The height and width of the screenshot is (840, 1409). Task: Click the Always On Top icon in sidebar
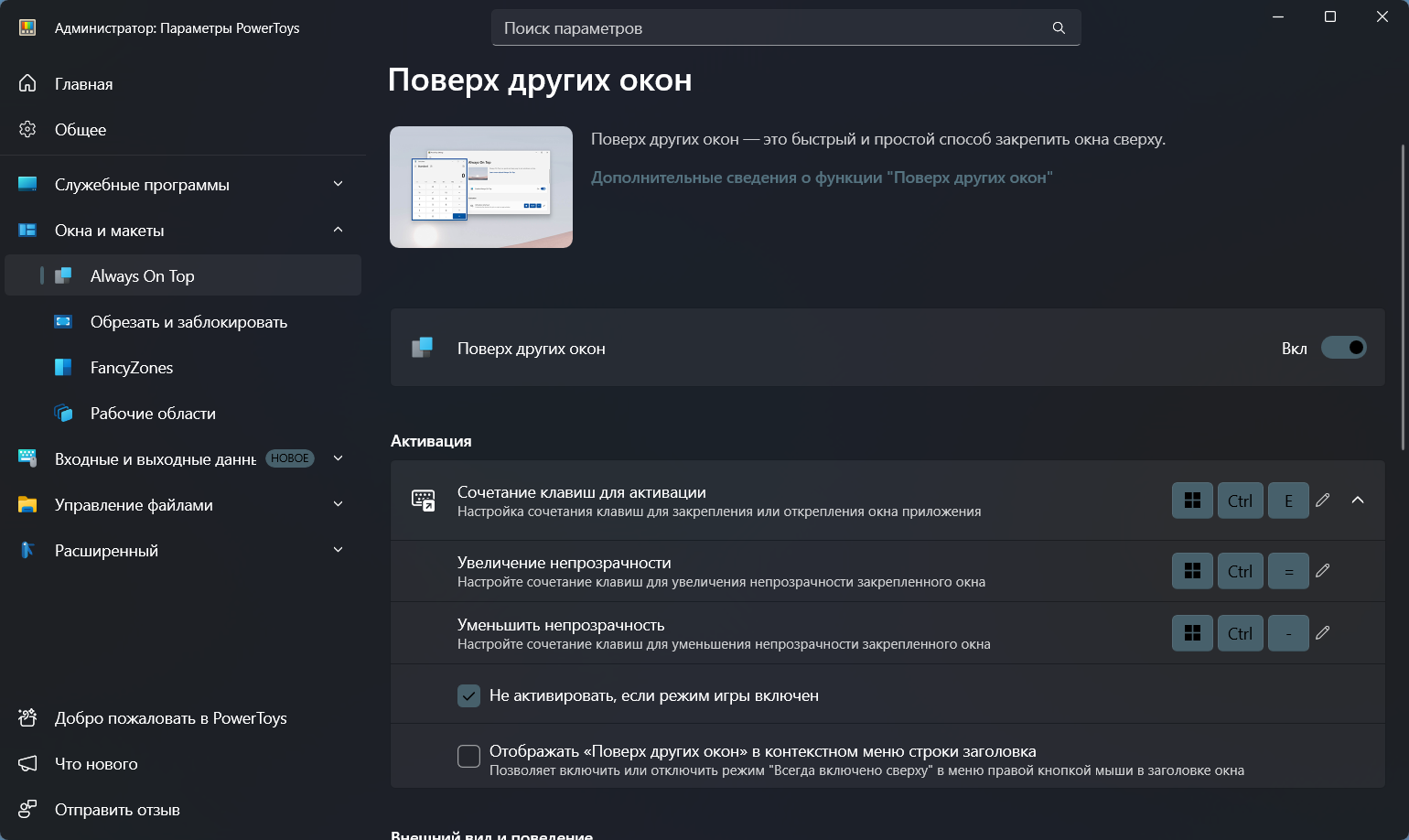(63, 275)
